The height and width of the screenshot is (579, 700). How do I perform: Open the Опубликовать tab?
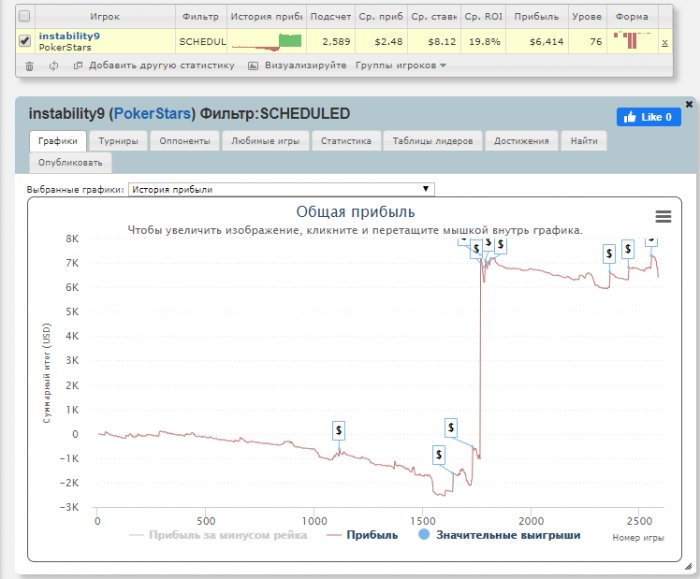(71, 162)
